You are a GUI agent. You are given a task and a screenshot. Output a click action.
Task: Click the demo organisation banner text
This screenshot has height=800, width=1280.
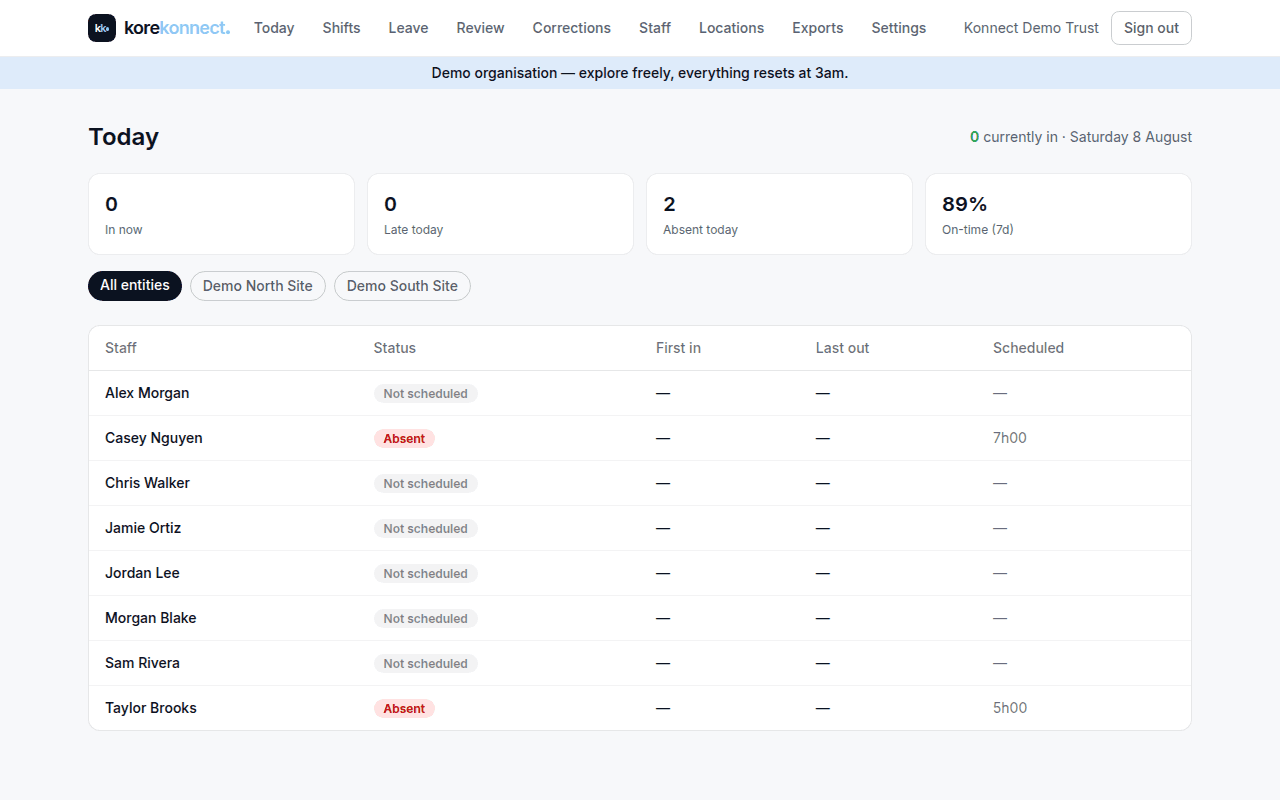pos(640,73)
